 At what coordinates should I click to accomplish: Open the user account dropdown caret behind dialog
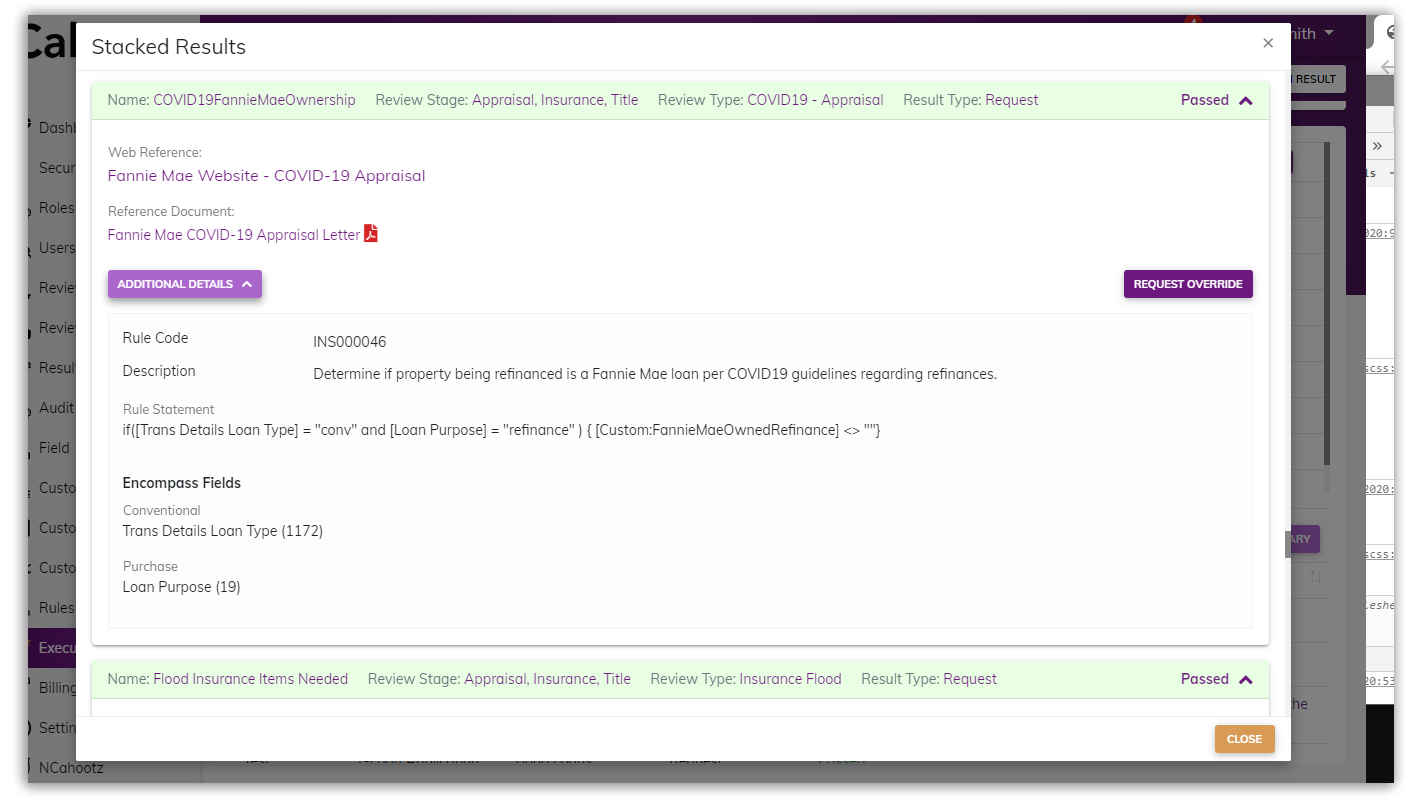point(1329,34)
